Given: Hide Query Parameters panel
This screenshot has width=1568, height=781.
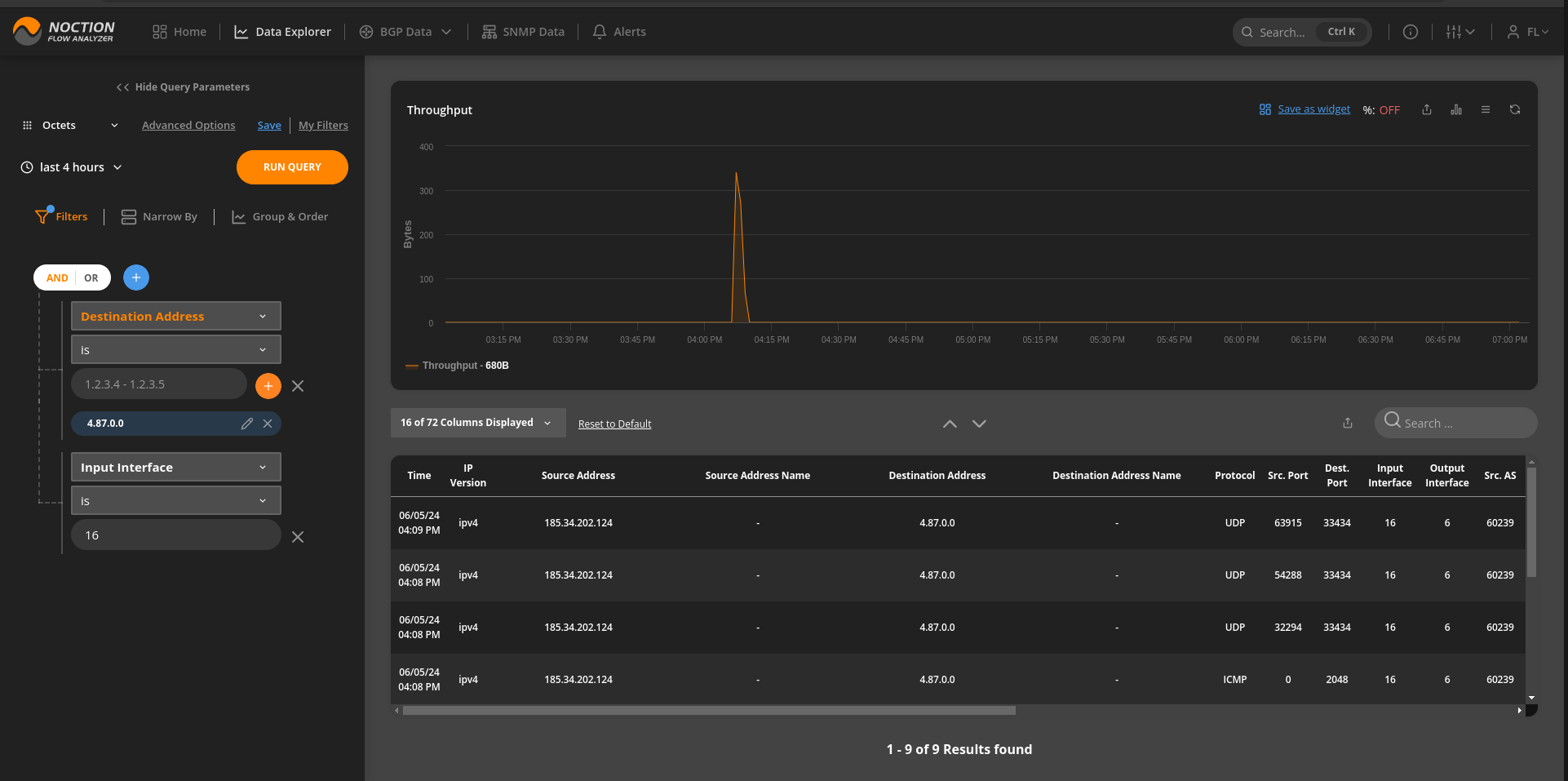Looking at the screenshot, I should click(x=183, y=87).
